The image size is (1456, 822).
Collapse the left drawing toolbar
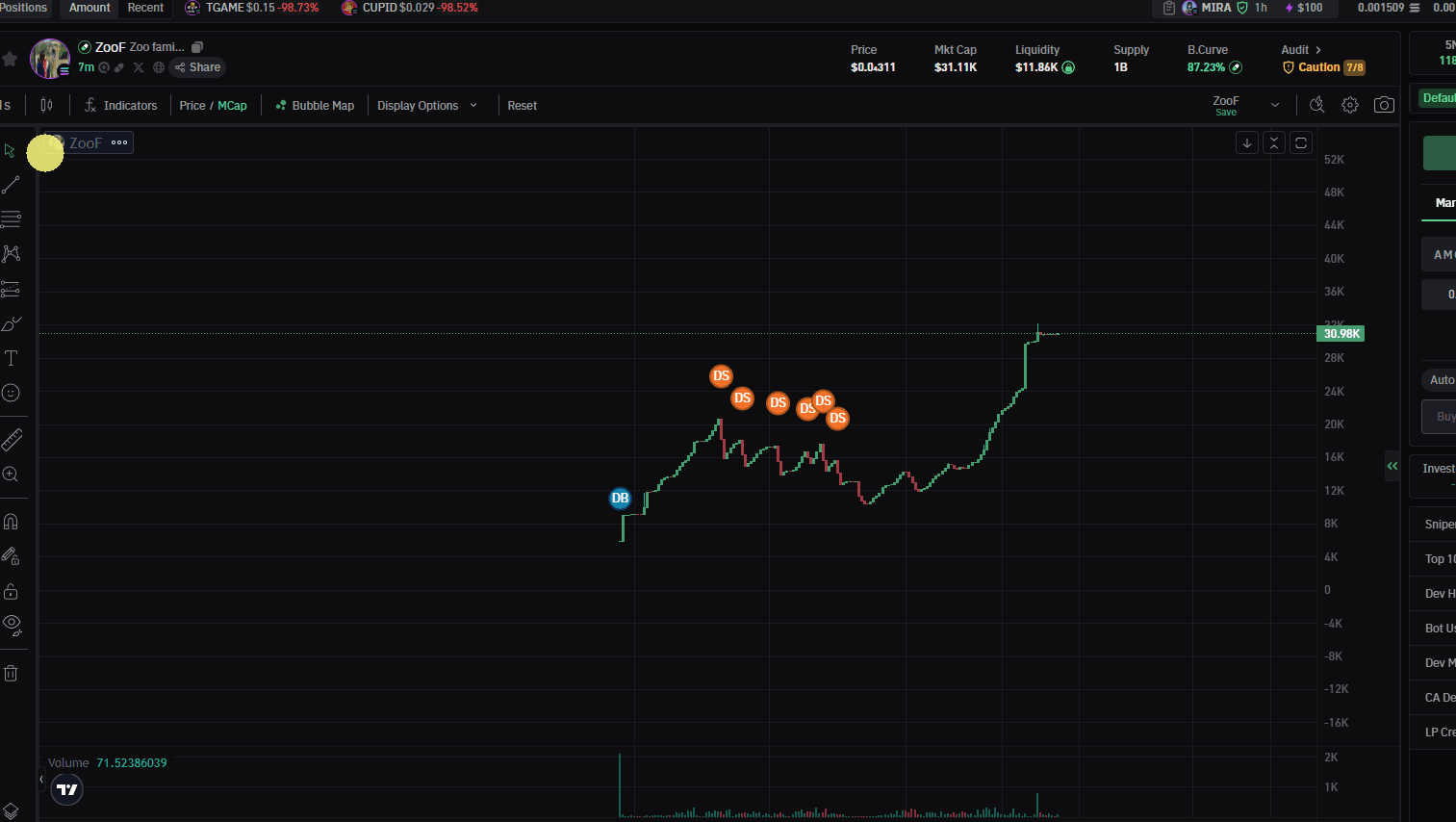[41, 780]
